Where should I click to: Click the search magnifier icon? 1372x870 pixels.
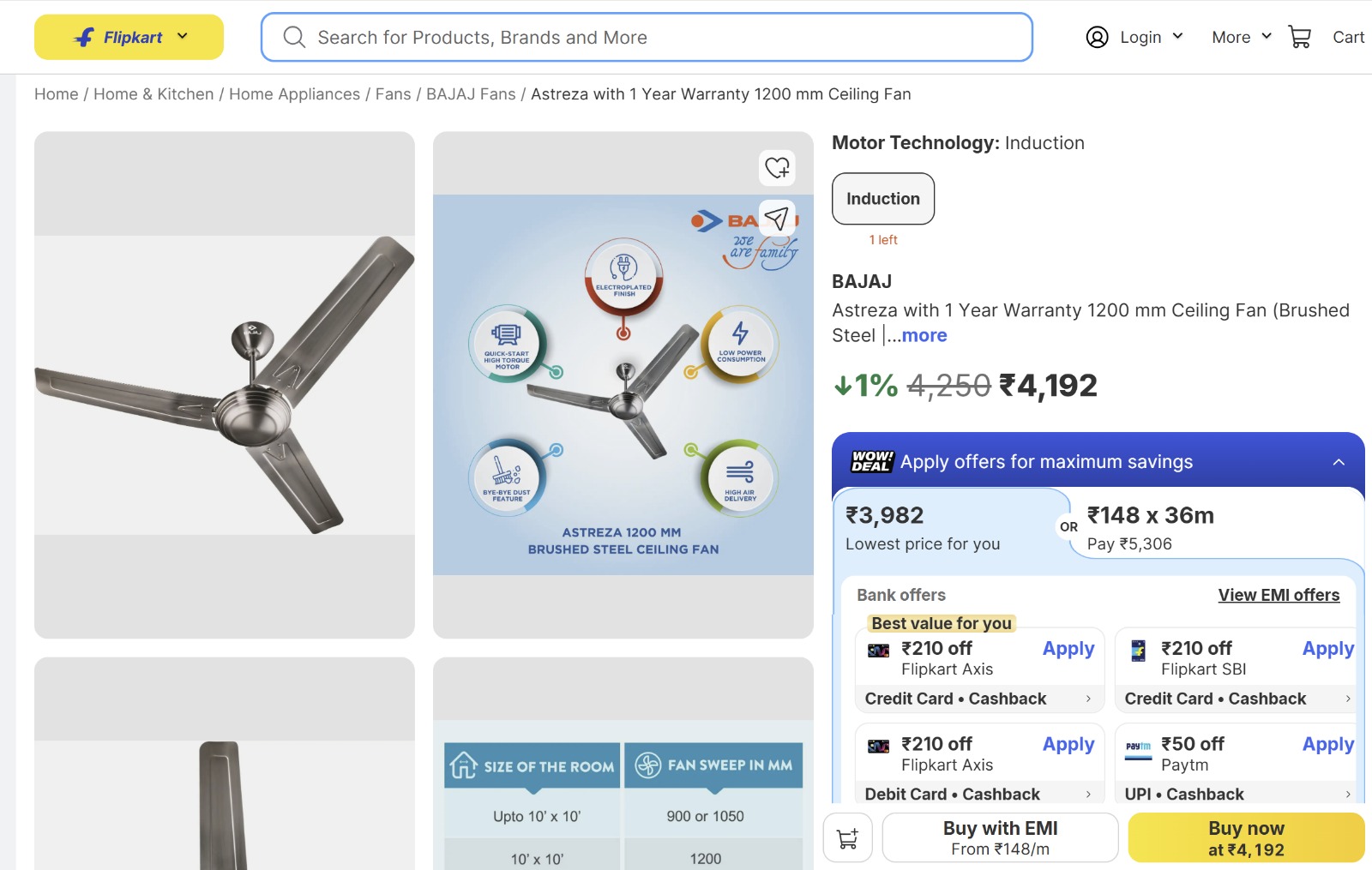pos(294,37)
